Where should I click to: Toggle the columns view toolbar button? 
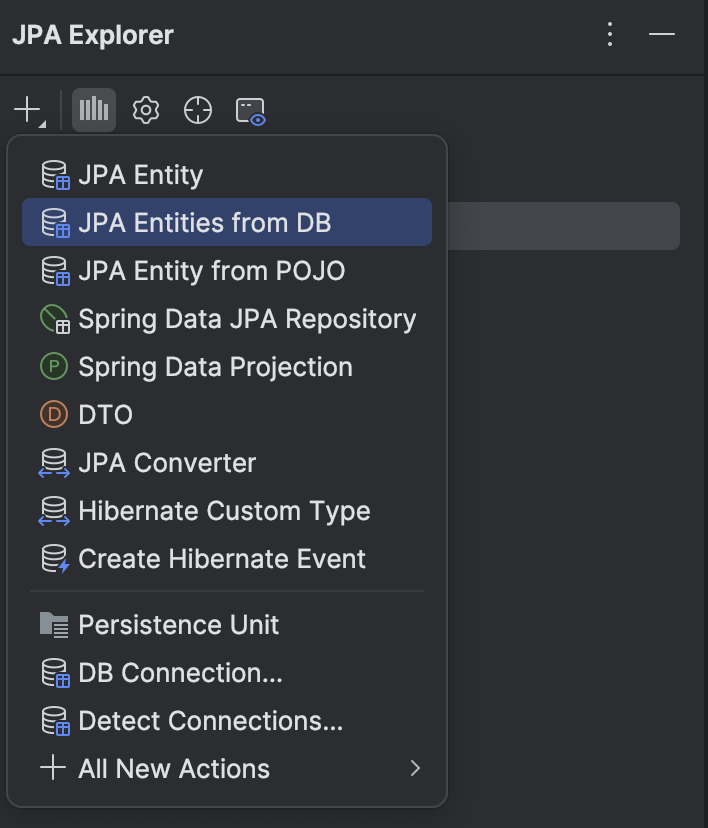94,110
